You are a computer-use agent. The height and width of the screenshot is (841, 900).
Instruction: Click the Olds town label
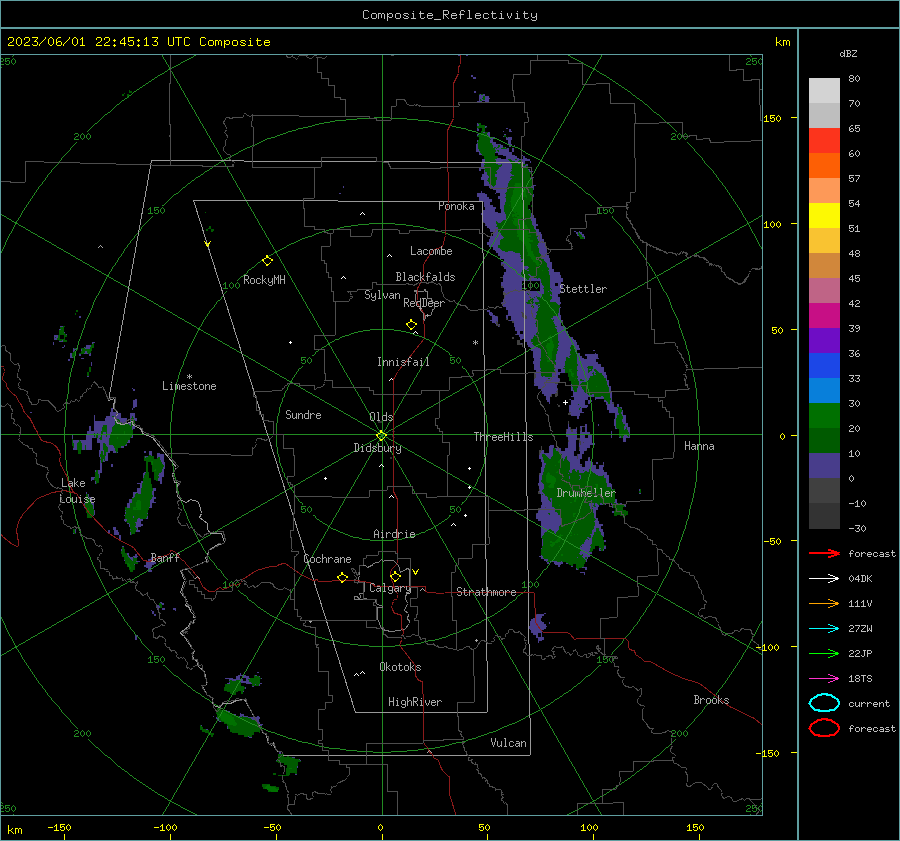coord(381,417)
